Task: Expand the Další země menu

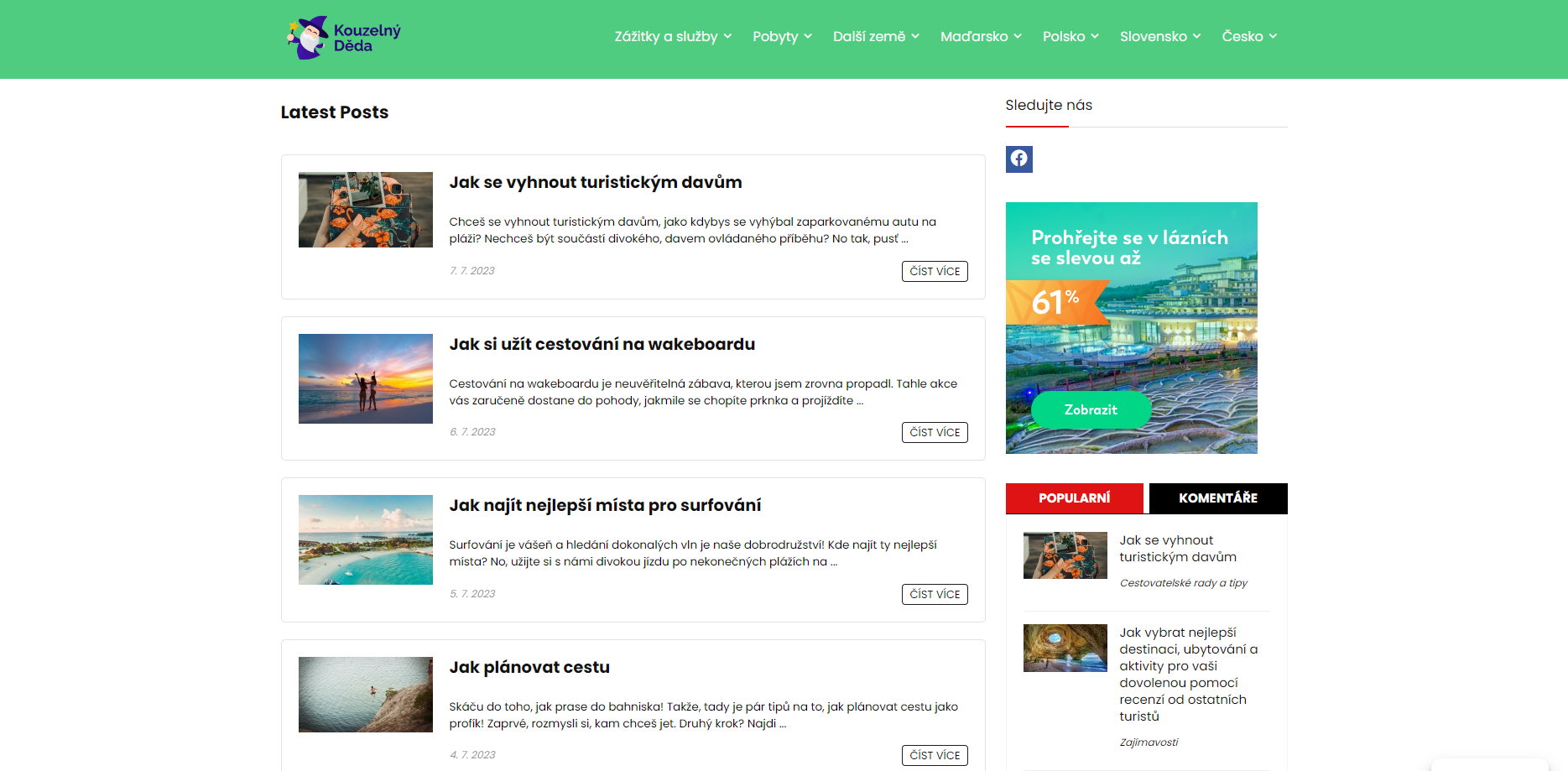Action: tap(876, 36)
